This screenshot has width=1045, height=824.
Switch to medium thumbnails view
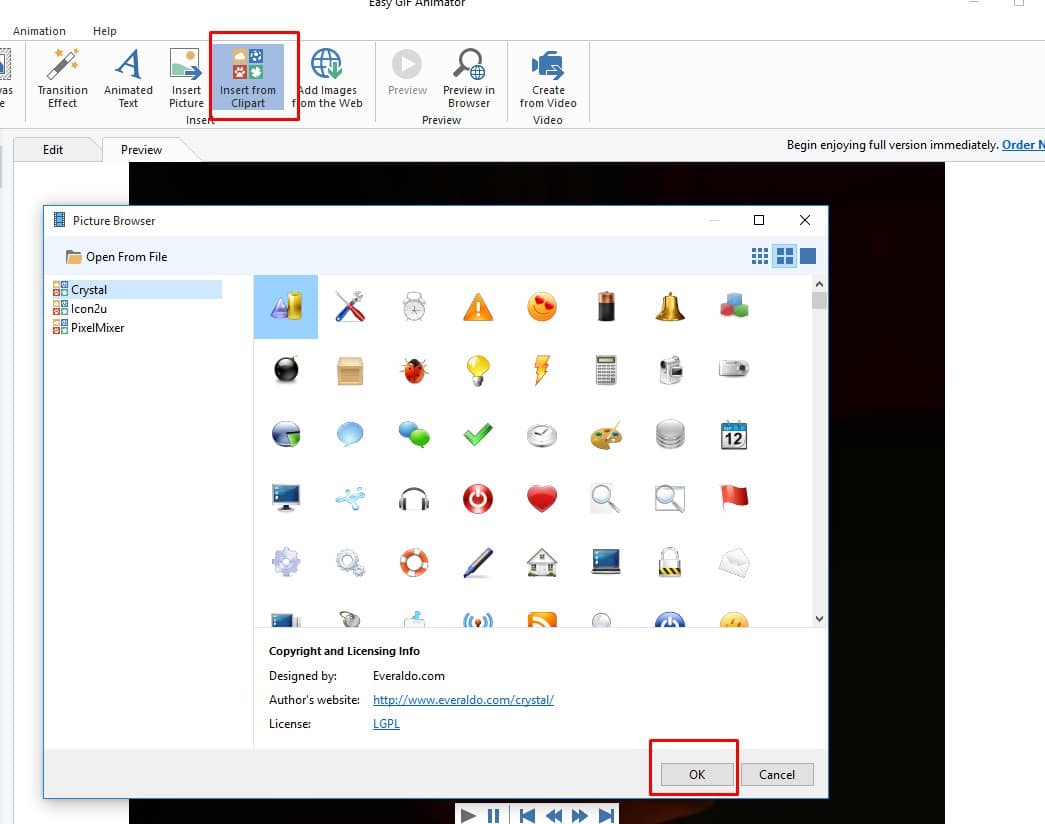(785, 256)
